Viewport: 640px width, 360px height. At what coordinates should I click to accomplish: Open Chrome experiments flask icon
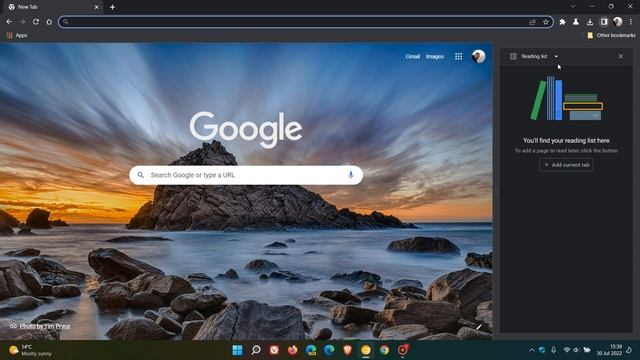click(x=576, y=22)
